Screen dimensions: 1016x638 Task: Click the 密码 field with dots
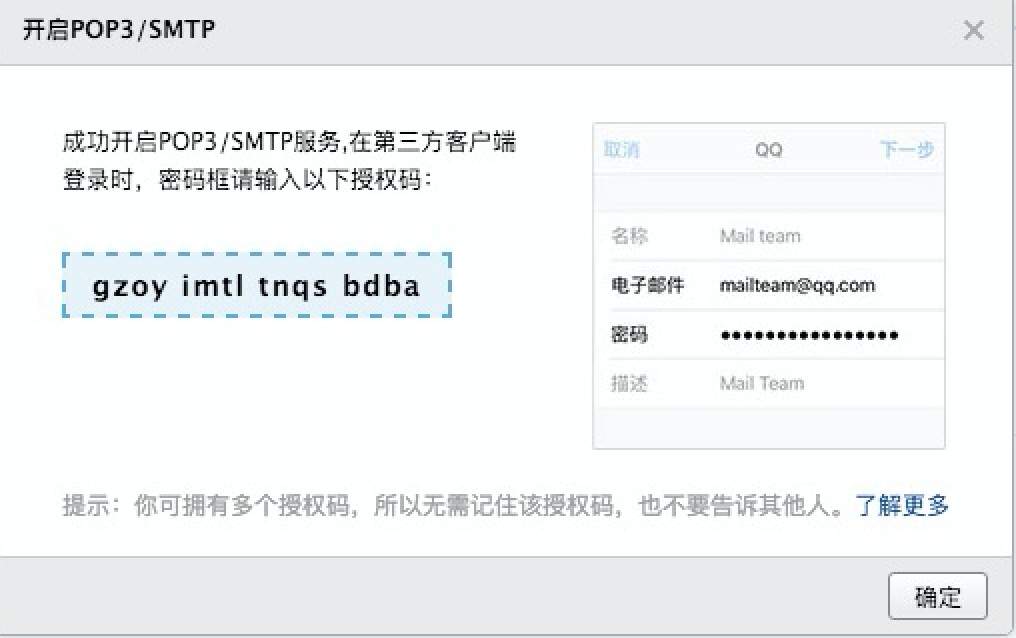pyautogui.click(x=768, y=335)
